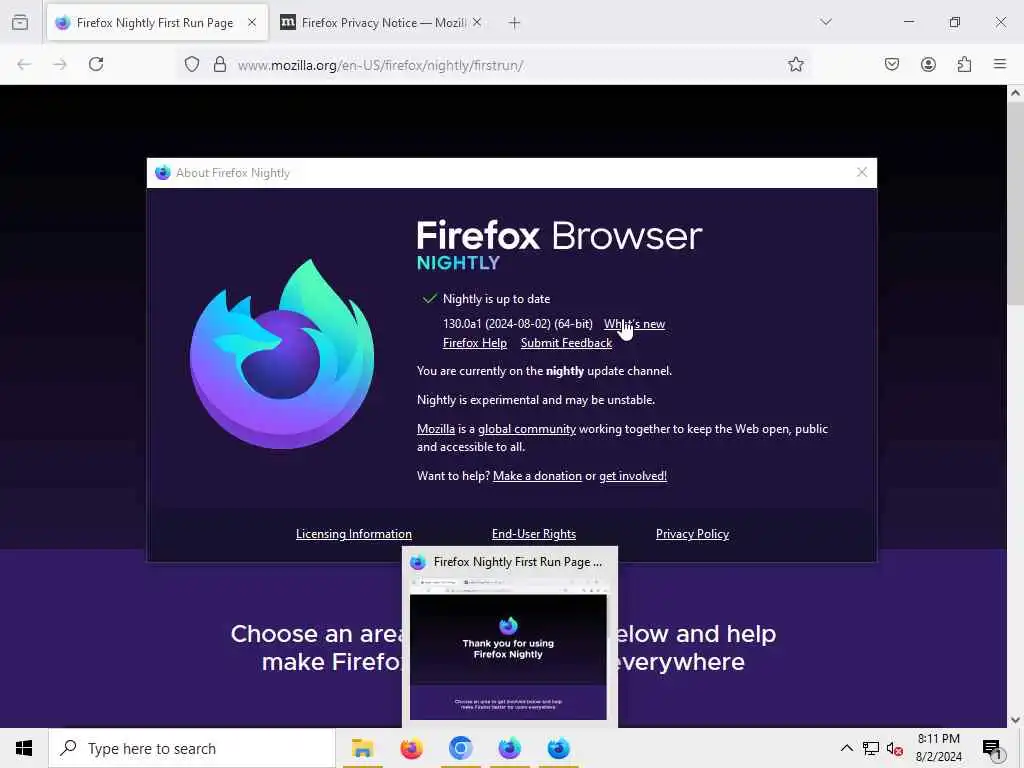Viewport: 1024px width, 768px height.
Task: Open Firefox View from tab bar icon
Action: tap(20, 22)
